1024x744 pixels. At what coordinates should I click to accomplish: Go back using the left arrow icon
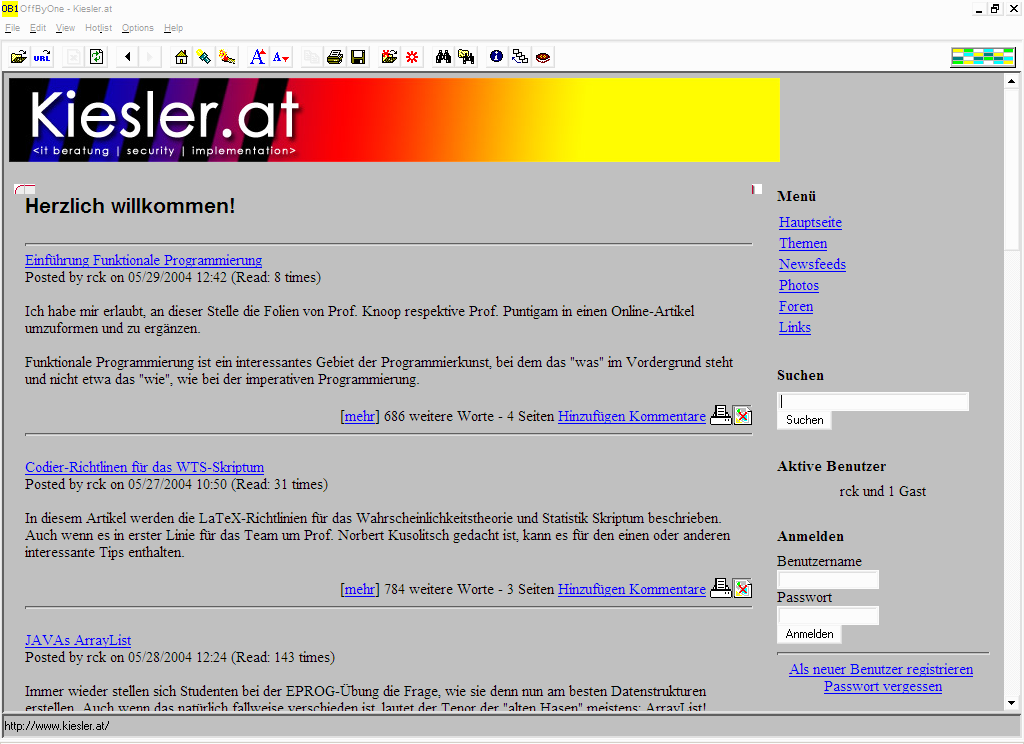(128, 57)
